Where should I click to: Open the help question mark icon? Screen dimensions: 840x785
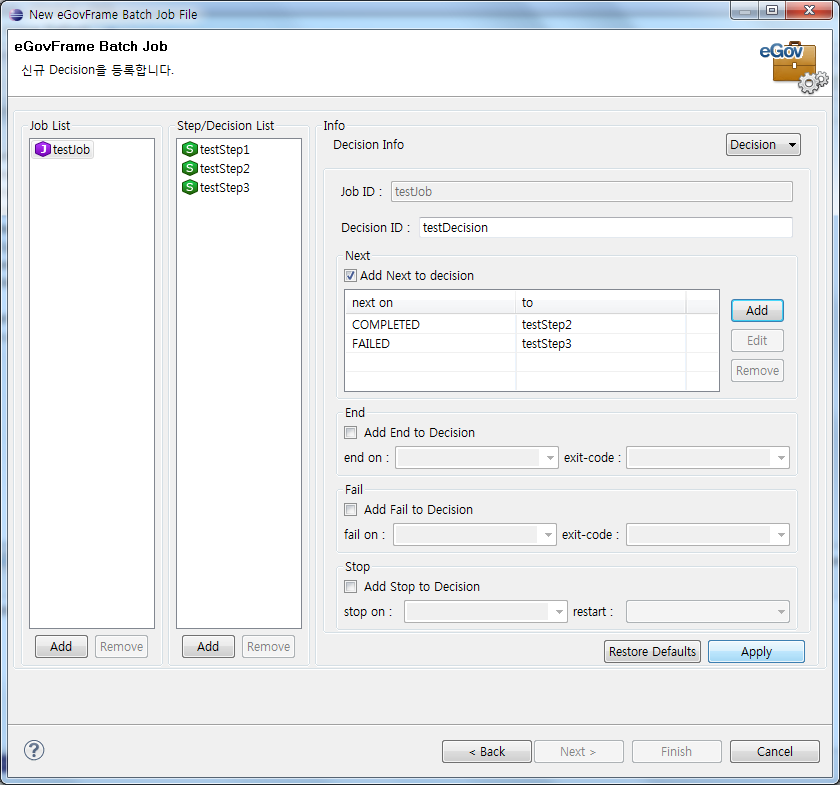coord(34,750)
